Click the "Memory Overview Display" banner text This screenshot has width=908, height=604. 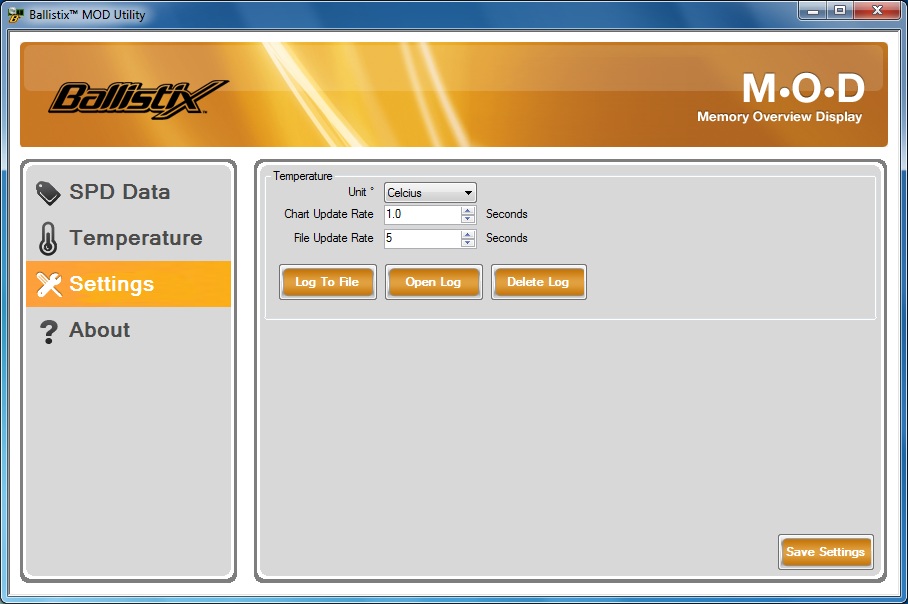coord(779,116)
